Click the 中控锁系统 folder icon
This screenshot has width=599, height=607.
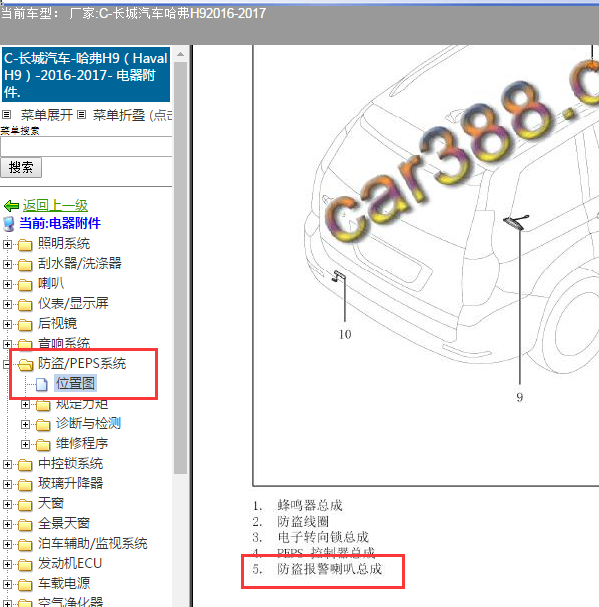(x=25, y=465)
